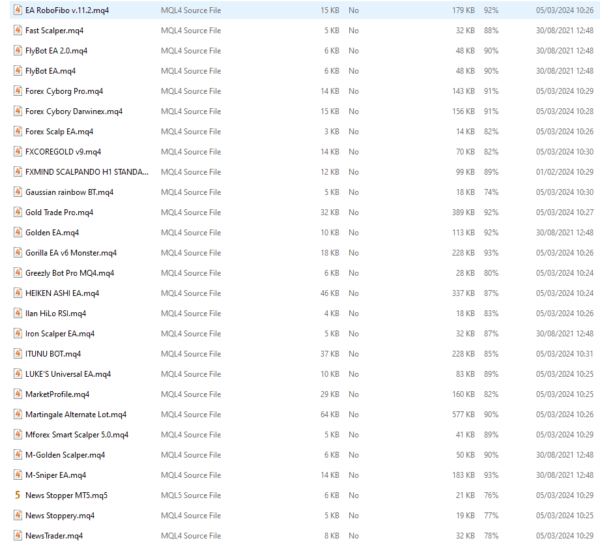Click the Fast Scalper.mq4 file icon

click(x=18, y=30)
